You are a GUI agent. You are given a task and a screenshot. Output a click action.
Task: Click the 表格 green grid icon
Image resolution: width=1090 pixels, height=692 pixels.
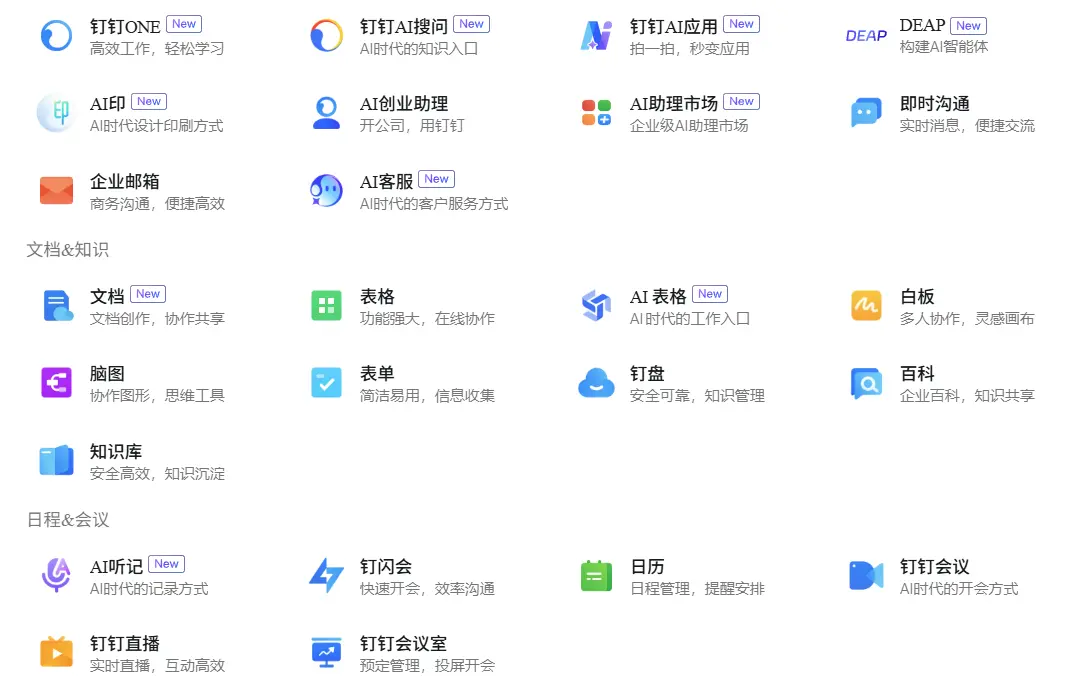coord(326,305)
